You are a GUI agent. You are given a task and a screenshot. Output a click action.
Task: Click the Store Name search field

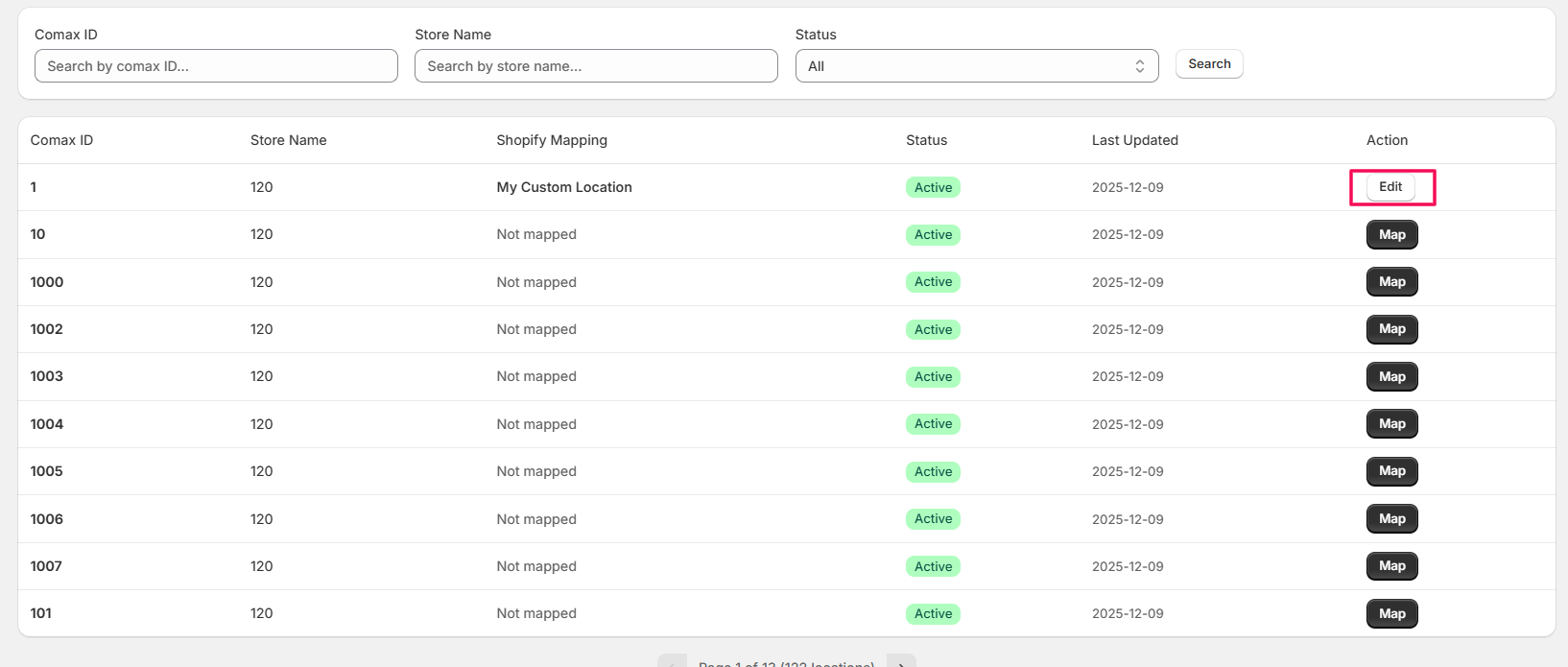coord(596,66)
